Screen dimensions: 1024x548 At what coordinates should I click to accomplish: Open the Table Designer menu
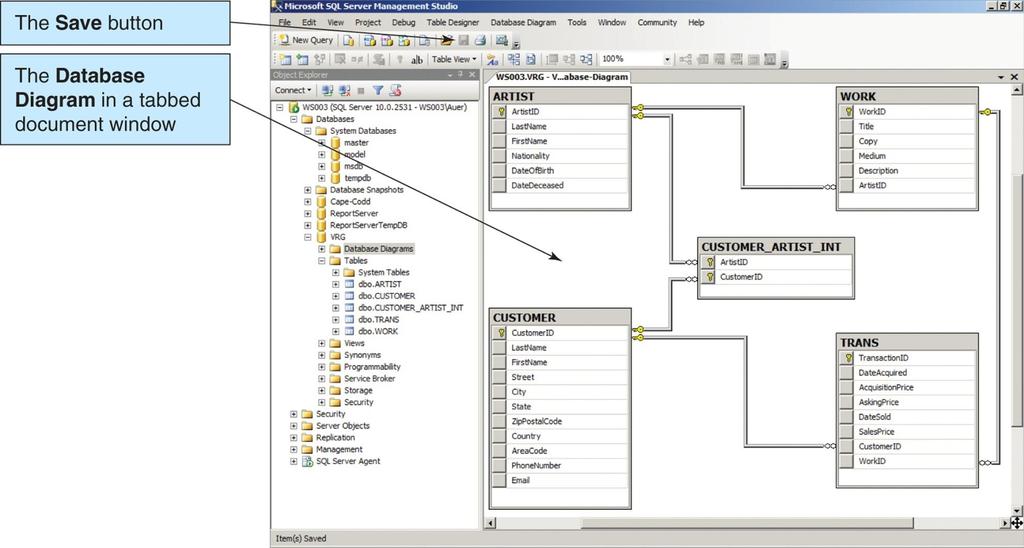[453, 22]
